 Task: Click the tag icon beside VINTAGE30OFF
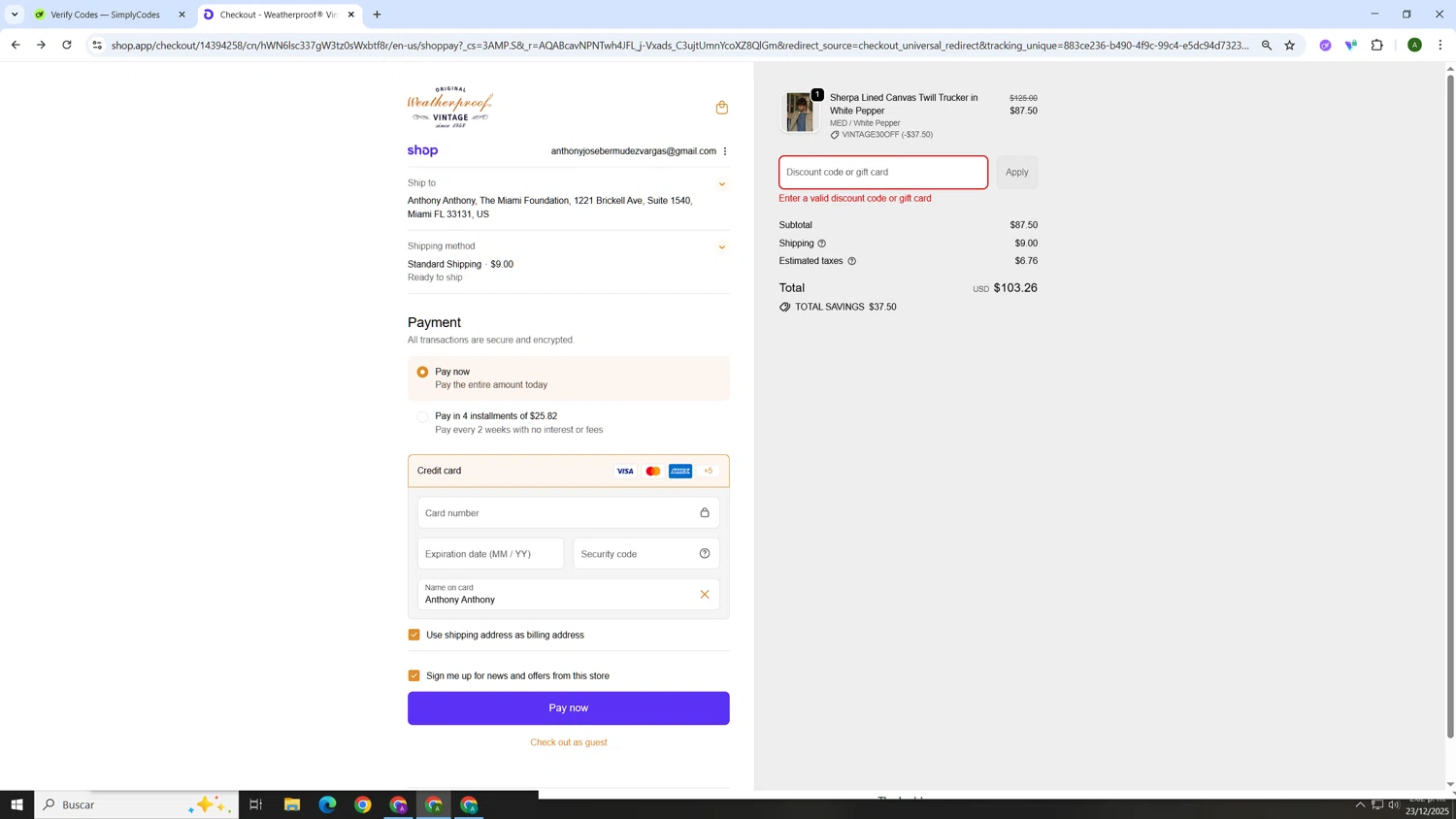pyautogui.click(x=835, y=135)
